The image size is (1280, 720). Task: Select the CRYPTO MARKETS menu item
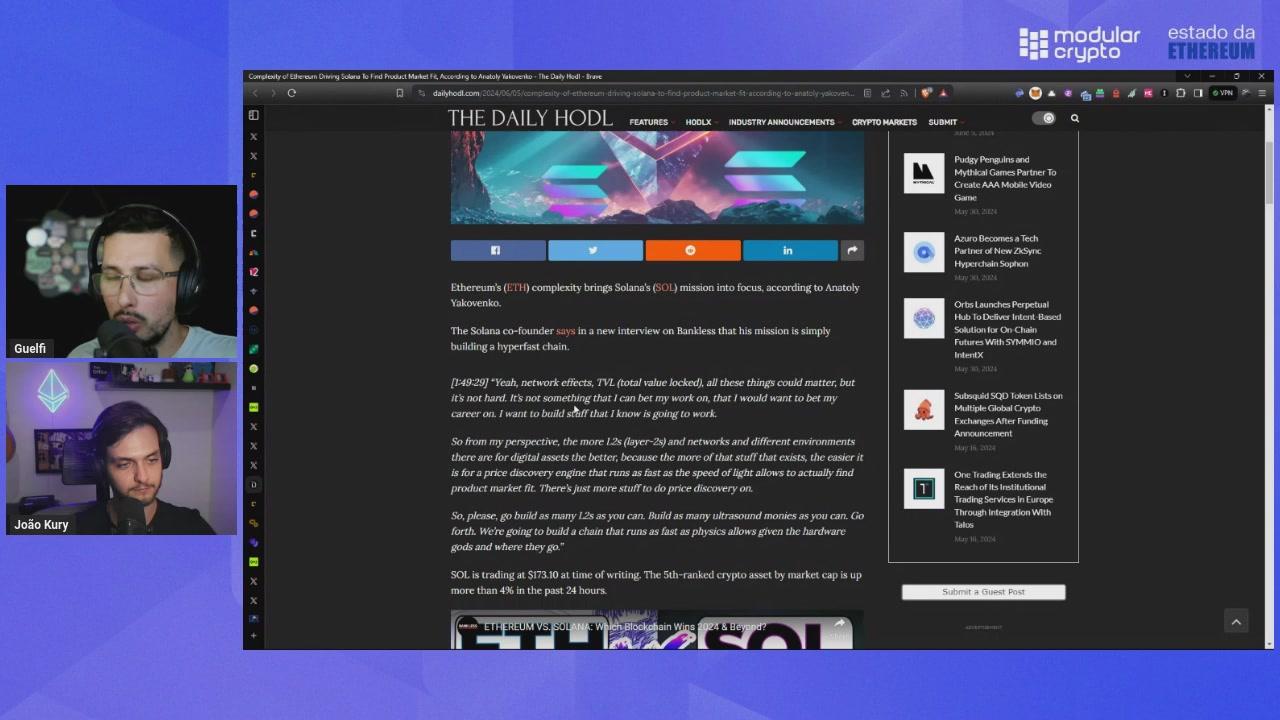coord(883,121)
